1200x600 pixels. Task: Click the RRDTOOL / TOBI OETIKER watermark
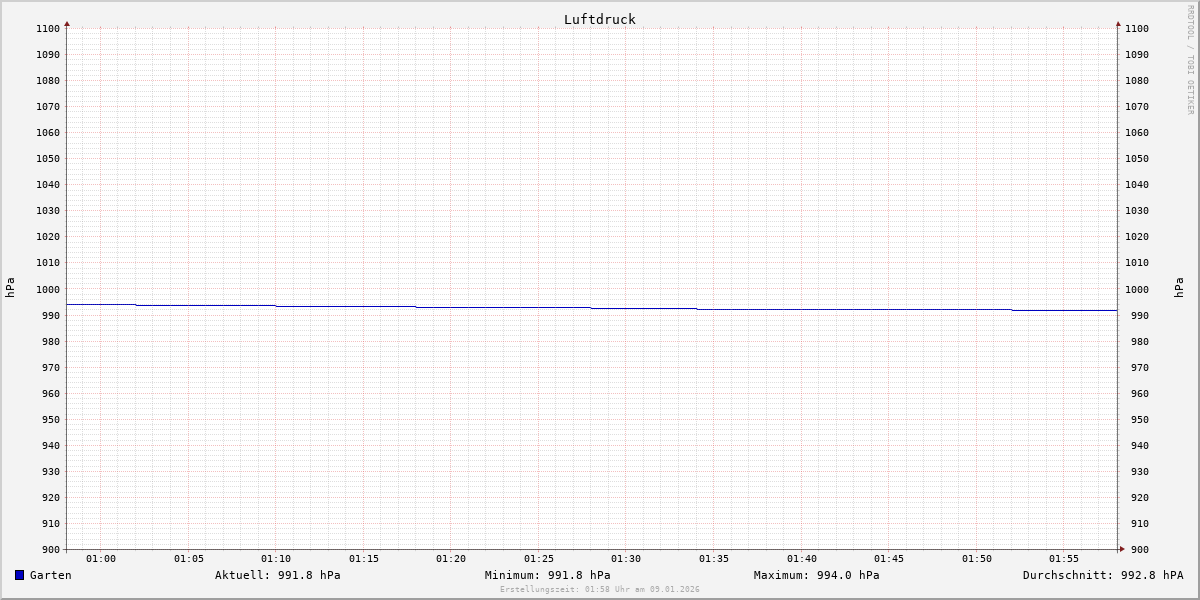point(1190,60)
